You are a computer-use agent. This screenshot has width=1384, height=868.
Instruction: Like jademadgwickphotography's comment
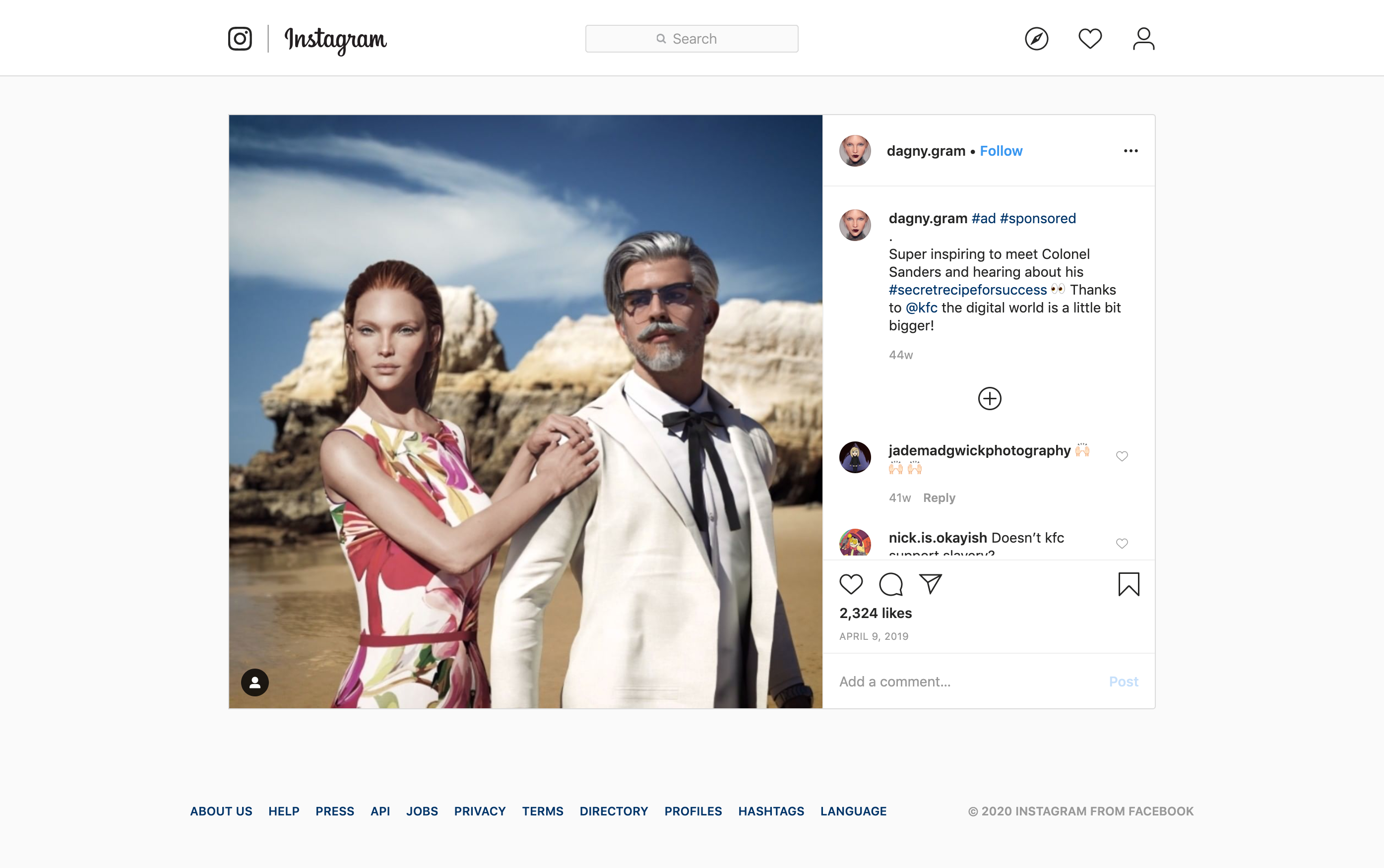1122,456
